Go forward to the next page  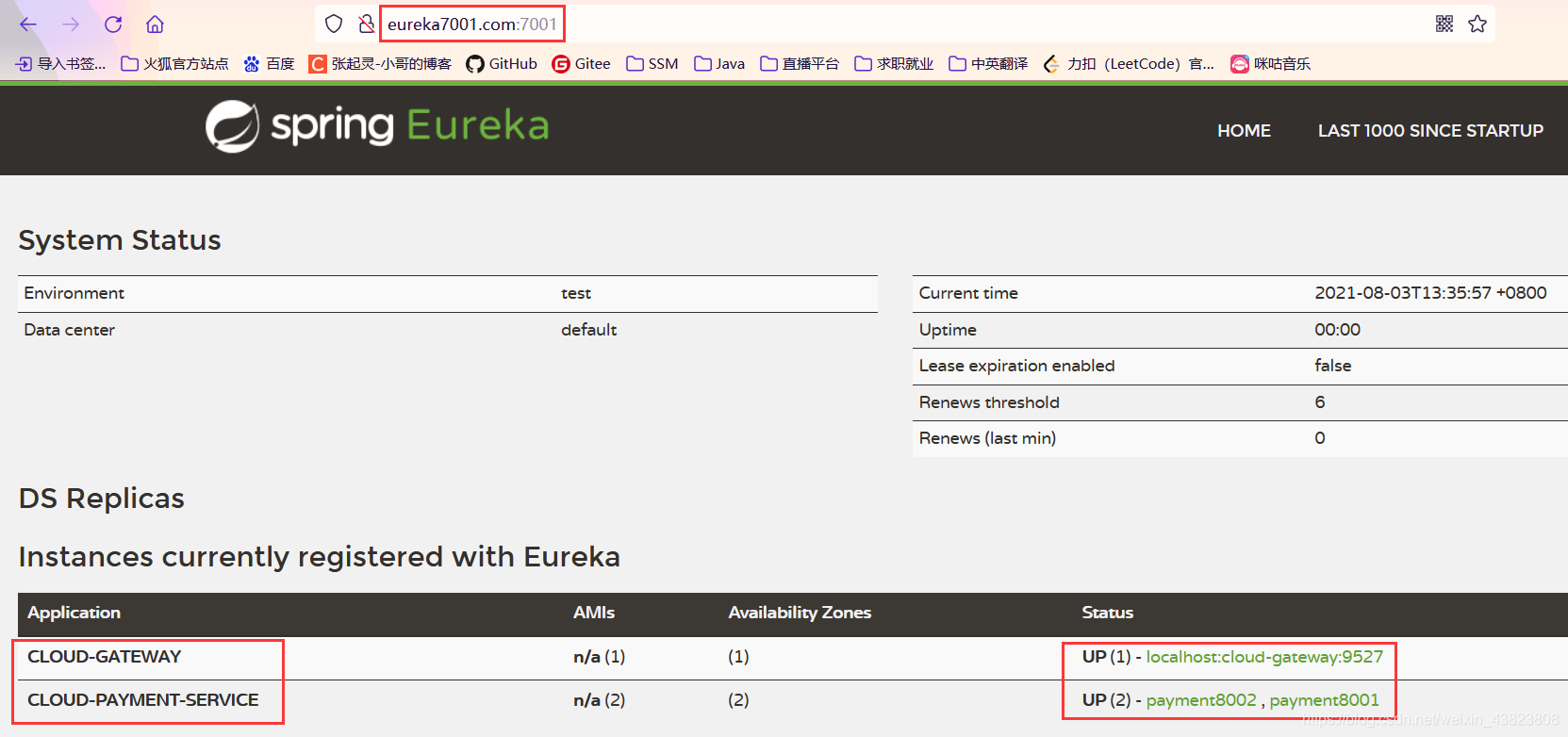click(x=71, y=25)
